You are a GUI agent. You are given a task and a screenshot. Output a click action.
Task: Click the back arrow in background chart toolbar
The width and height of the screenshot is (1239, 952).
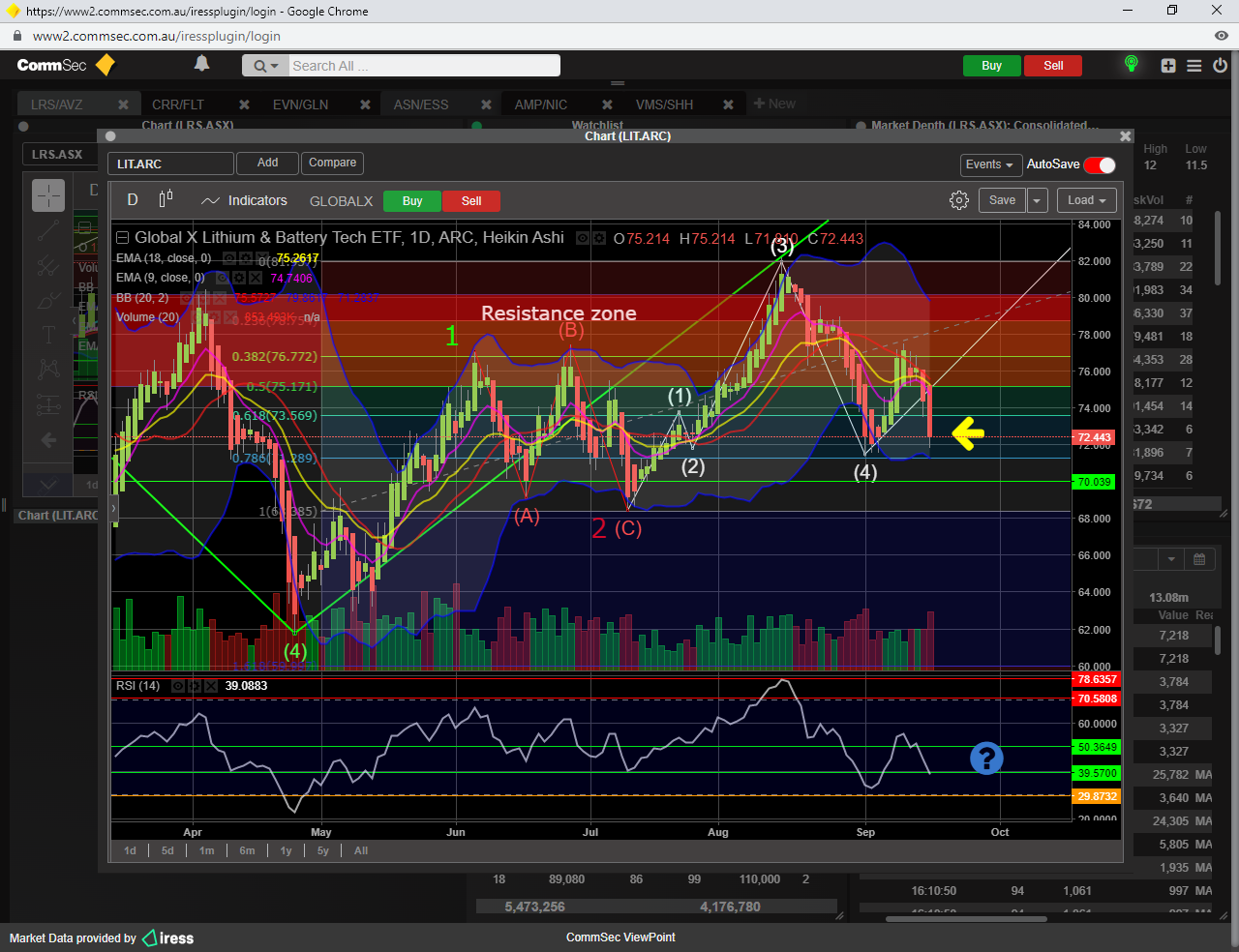(48, 440)
